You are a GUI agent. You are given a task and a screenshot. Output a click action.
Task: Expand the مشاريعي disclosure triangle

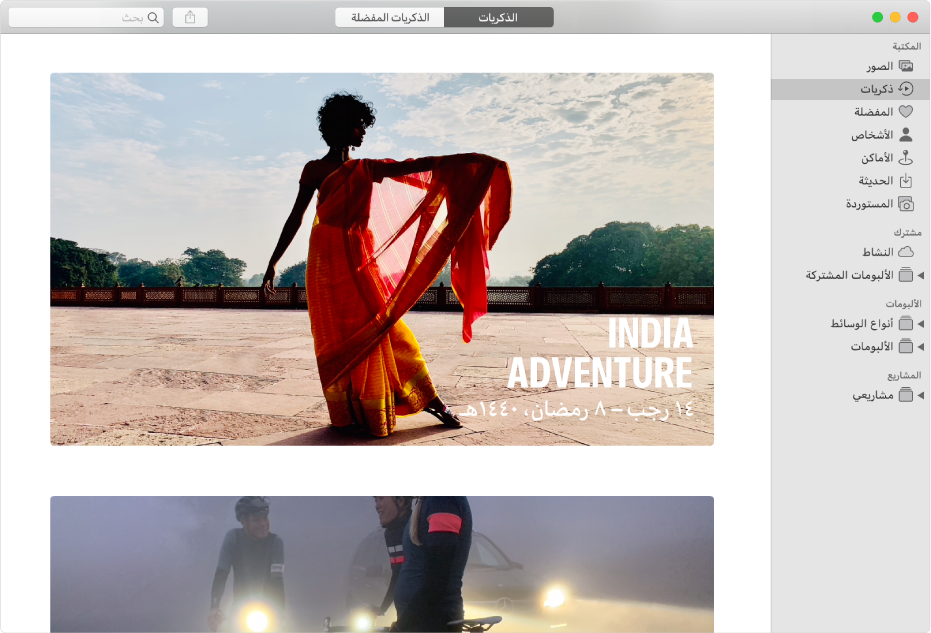[921, 395]
